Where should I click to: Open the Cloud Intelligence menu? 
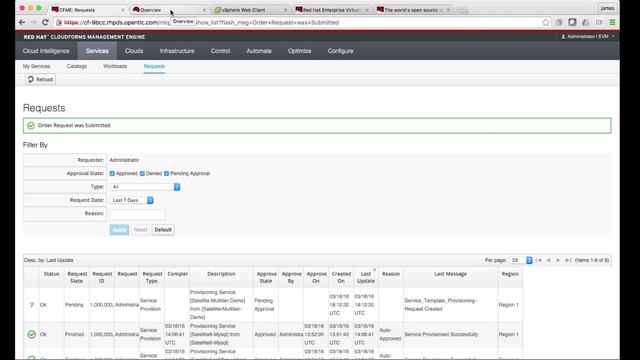point(46,51)
